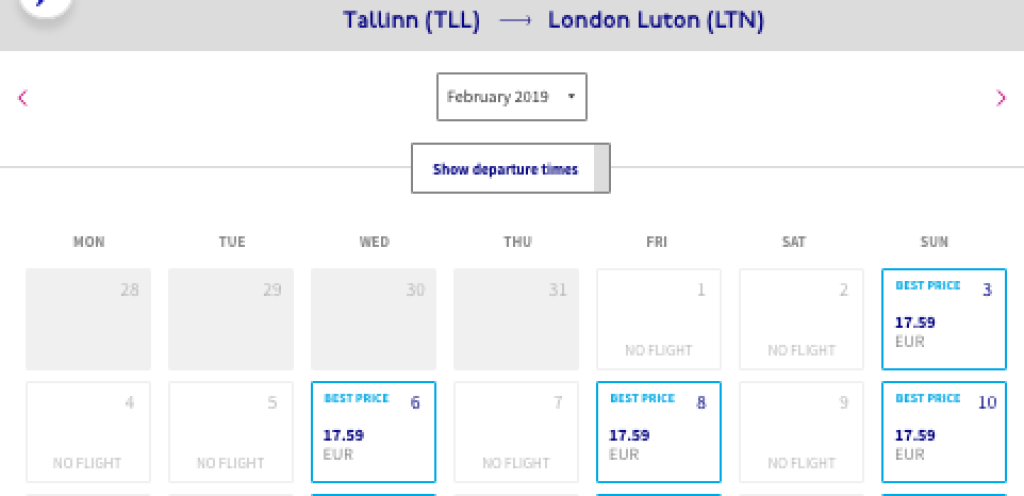Image resolution: width=1024 pixels, height=496 pixels.
Task: Pick Sunday 10 best price date
Action: 943,432
